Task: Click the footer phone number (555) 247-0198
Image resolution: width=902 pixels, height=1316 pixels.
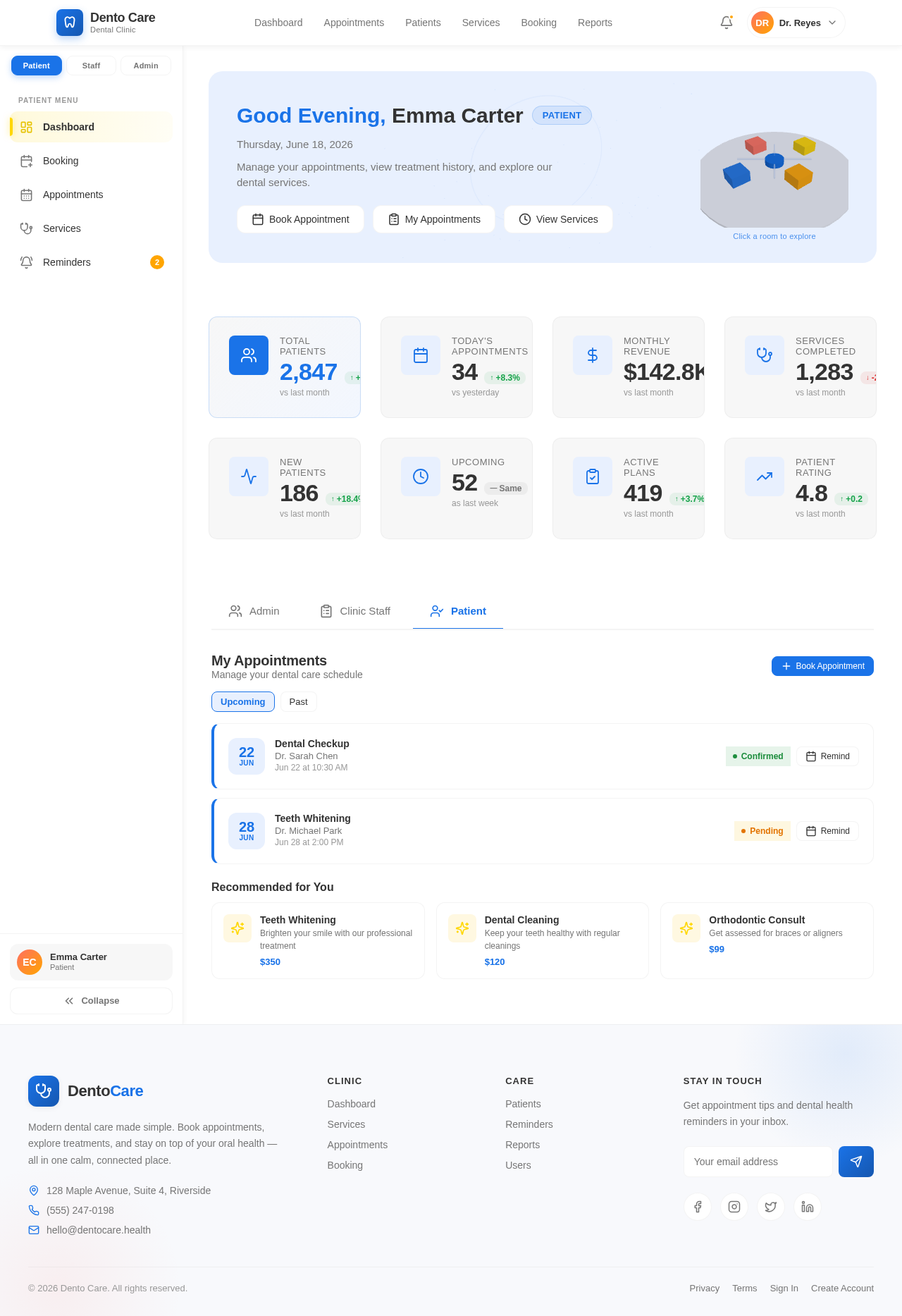Action: click(80, 1210)
